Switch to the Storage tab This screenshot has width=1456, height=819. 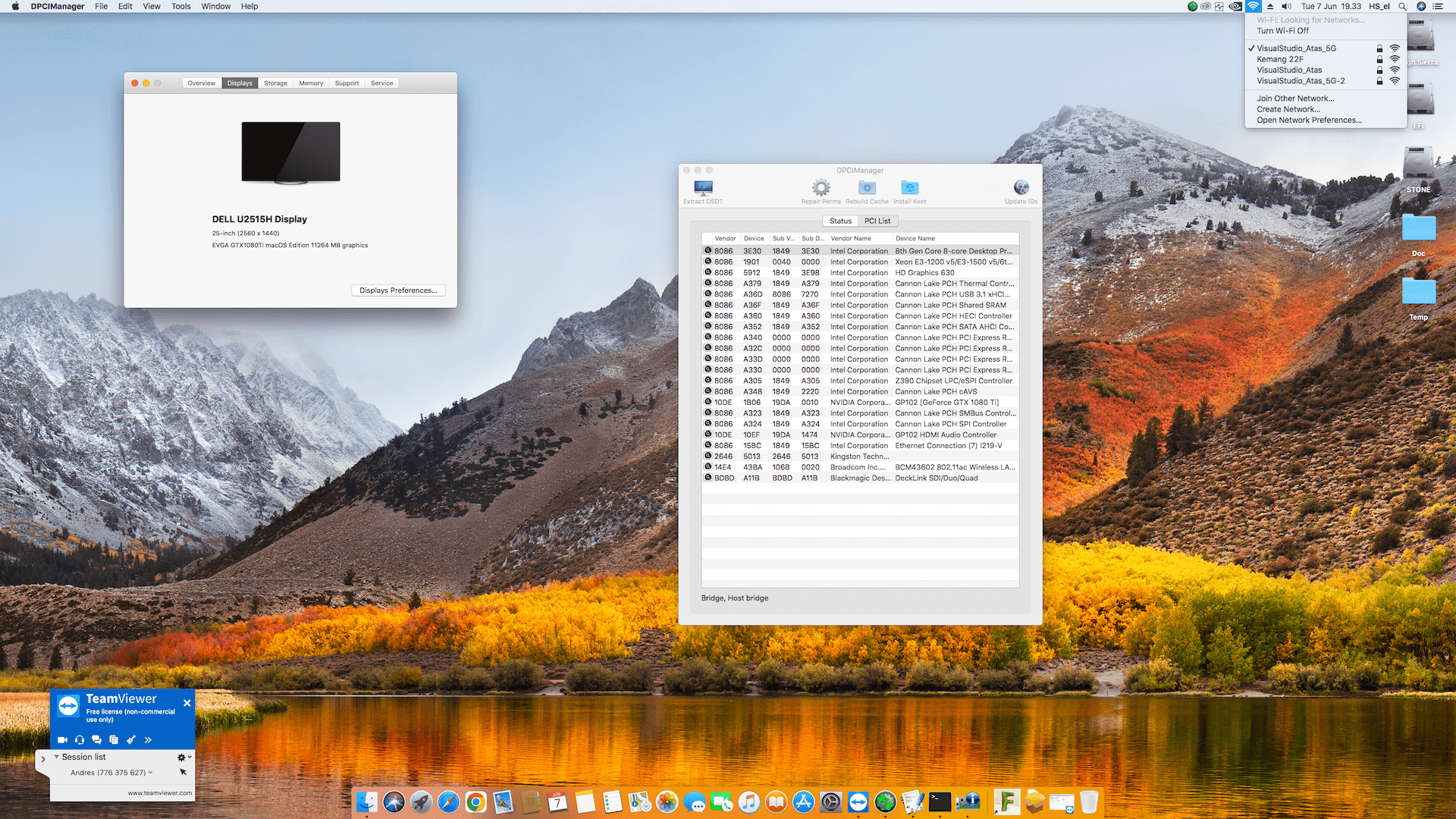coord(275,83)
